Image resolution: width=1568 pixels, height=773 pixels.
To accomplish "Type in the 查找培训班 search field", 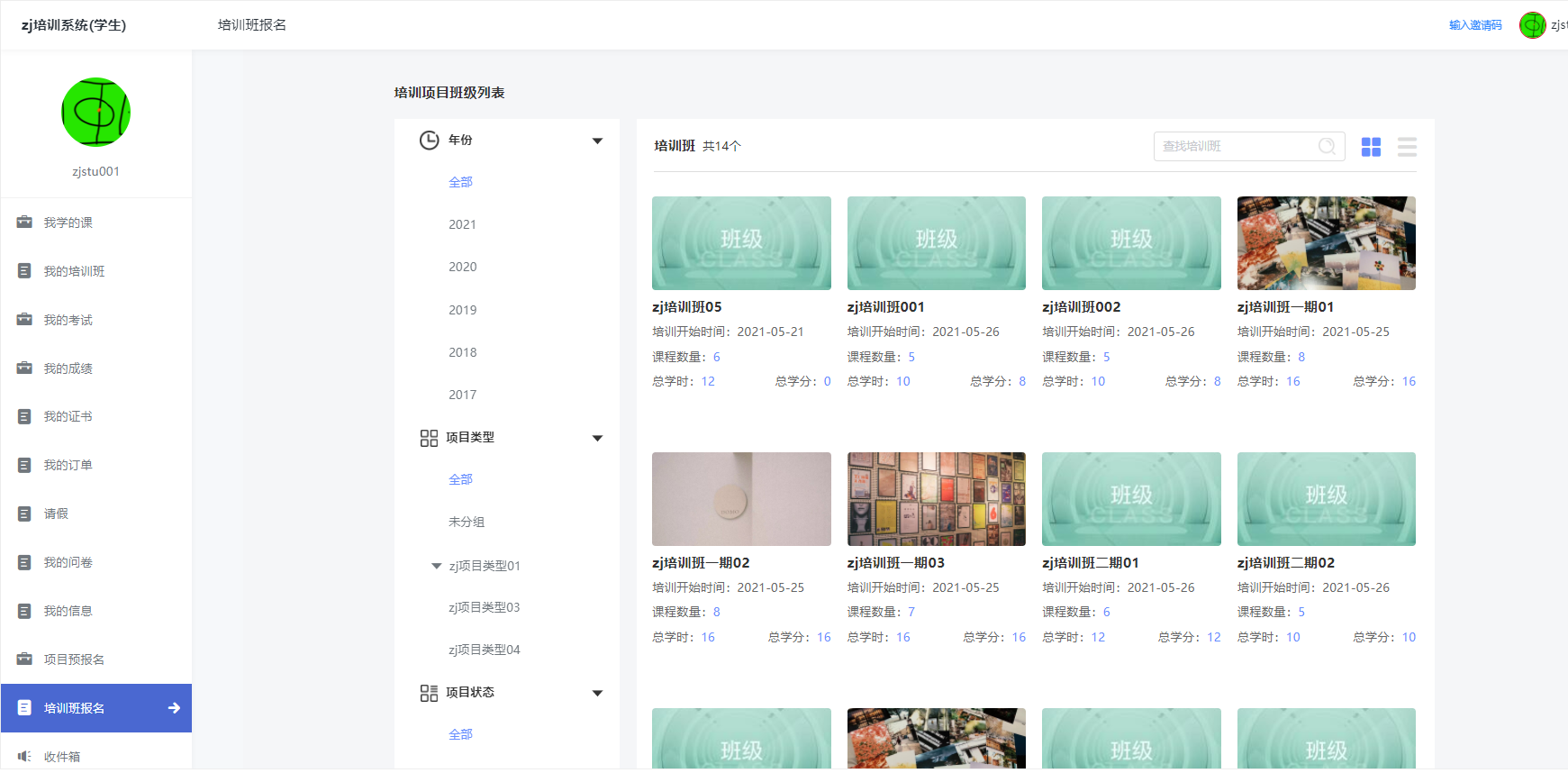I will (1234, 146).
